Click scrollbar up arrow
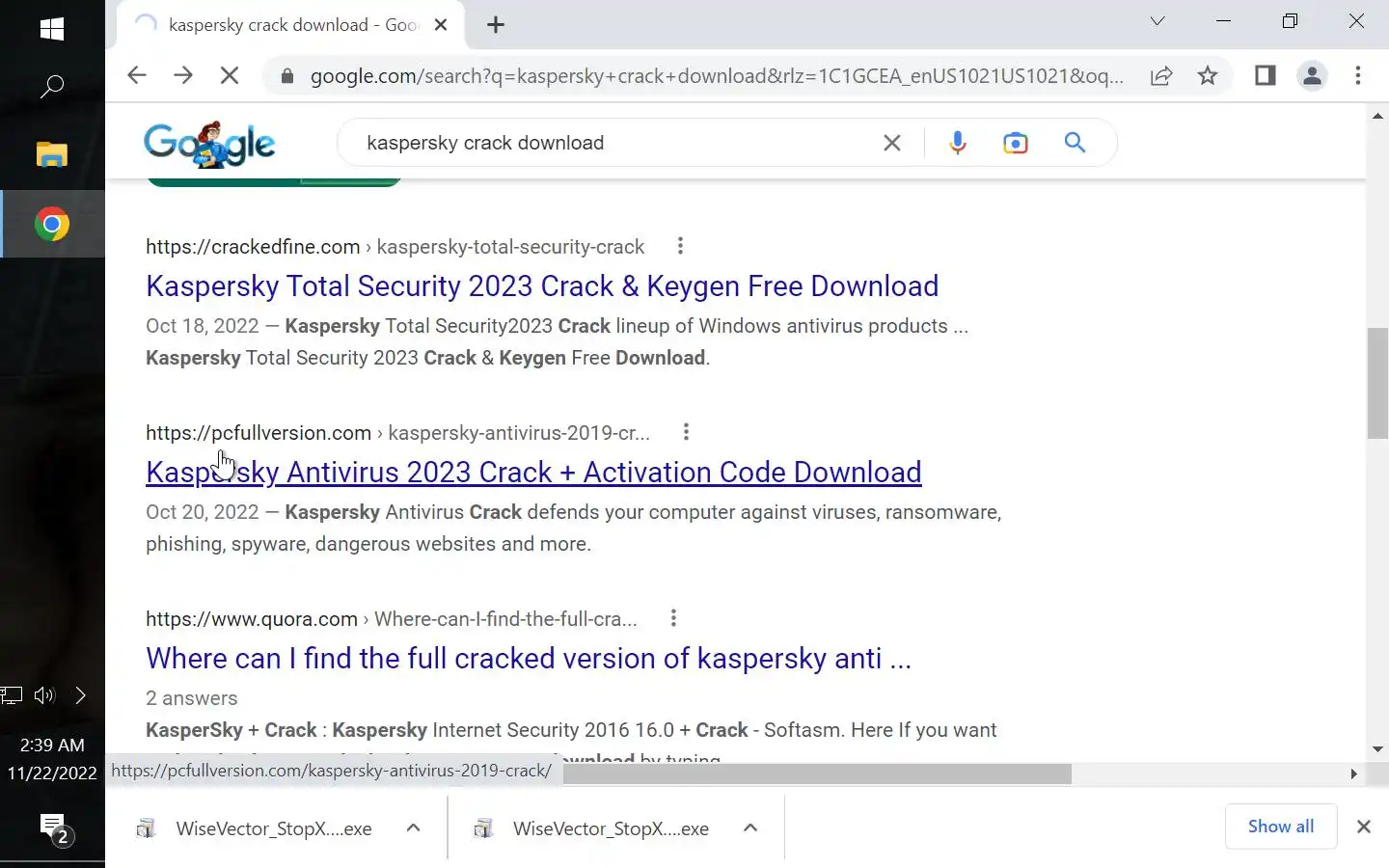 click(x=1377, y=116)
